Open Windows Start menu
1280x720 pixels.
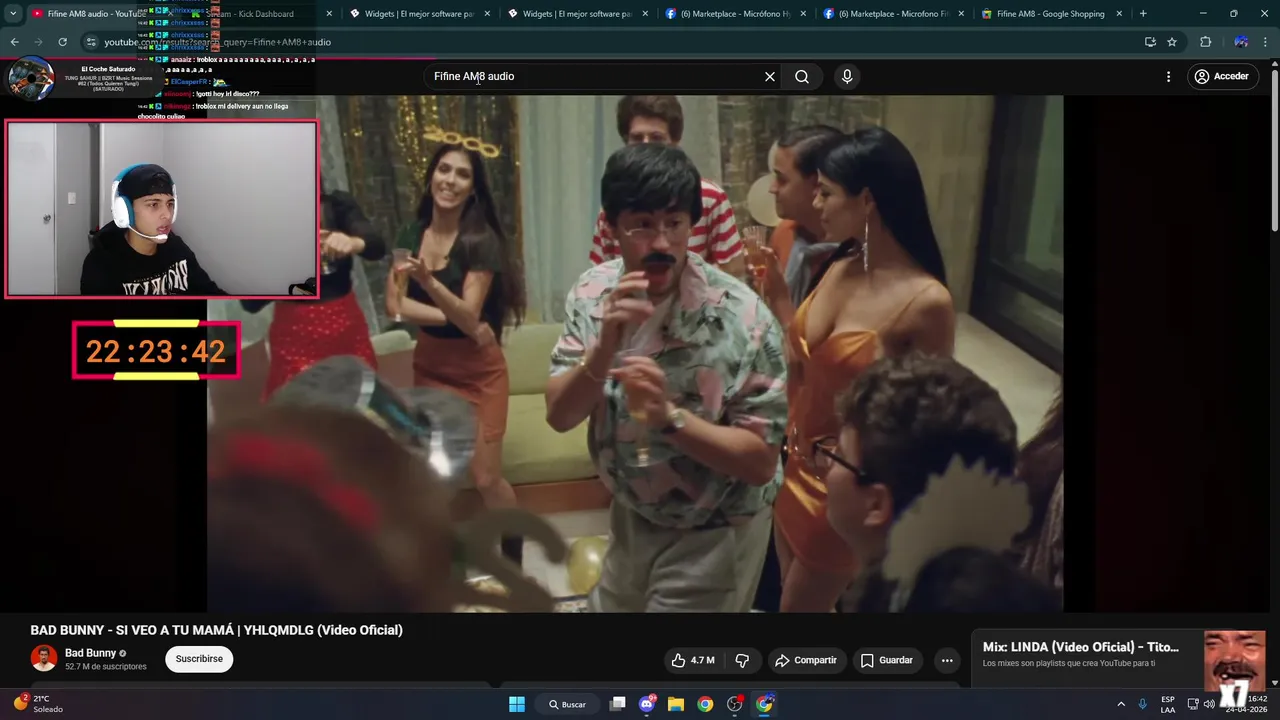[x=517, y=704]
